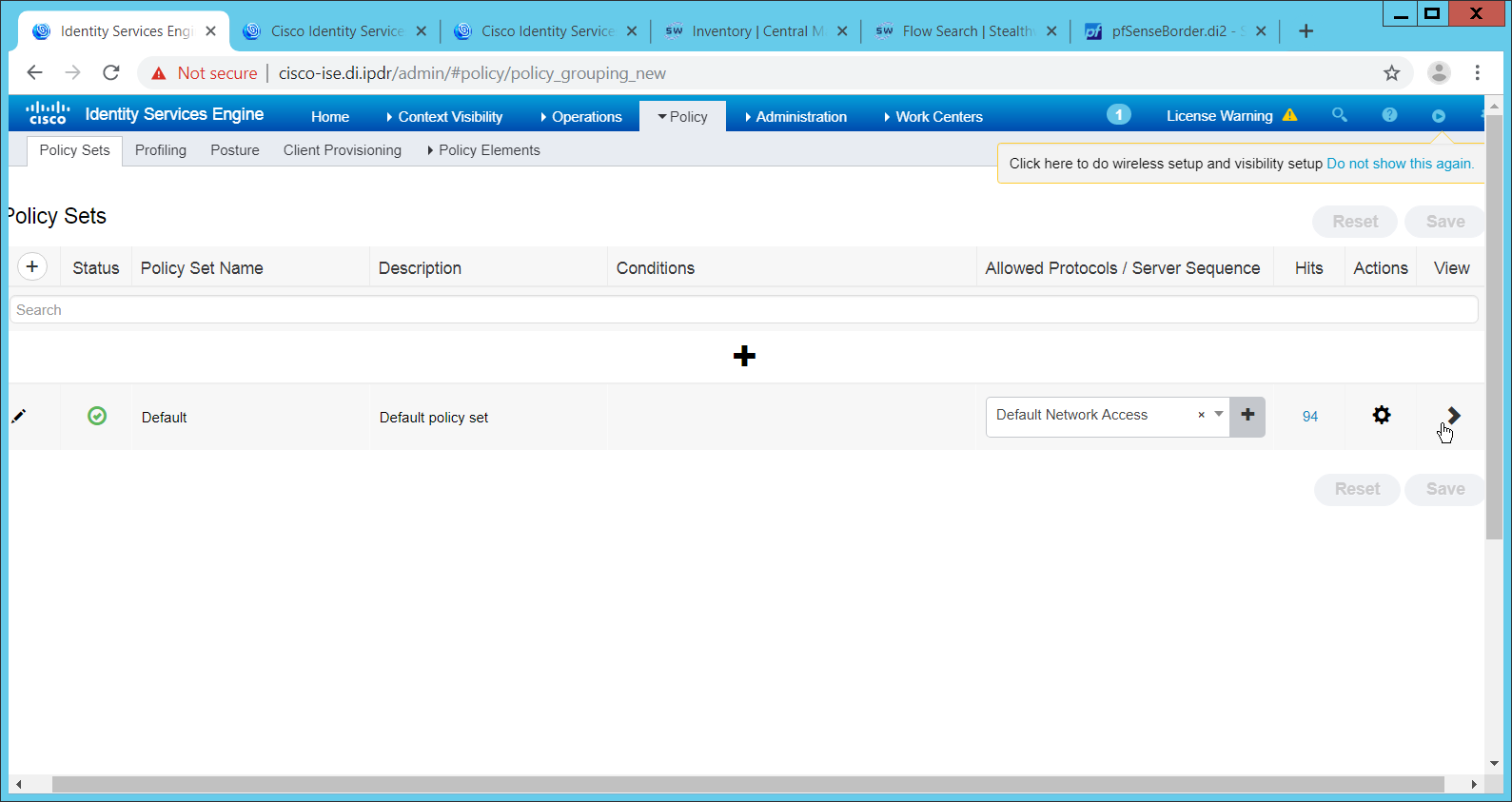This screenshot has width=1512, height=802.
Task: Open the Client Provisioning tab
Action: 342,150
